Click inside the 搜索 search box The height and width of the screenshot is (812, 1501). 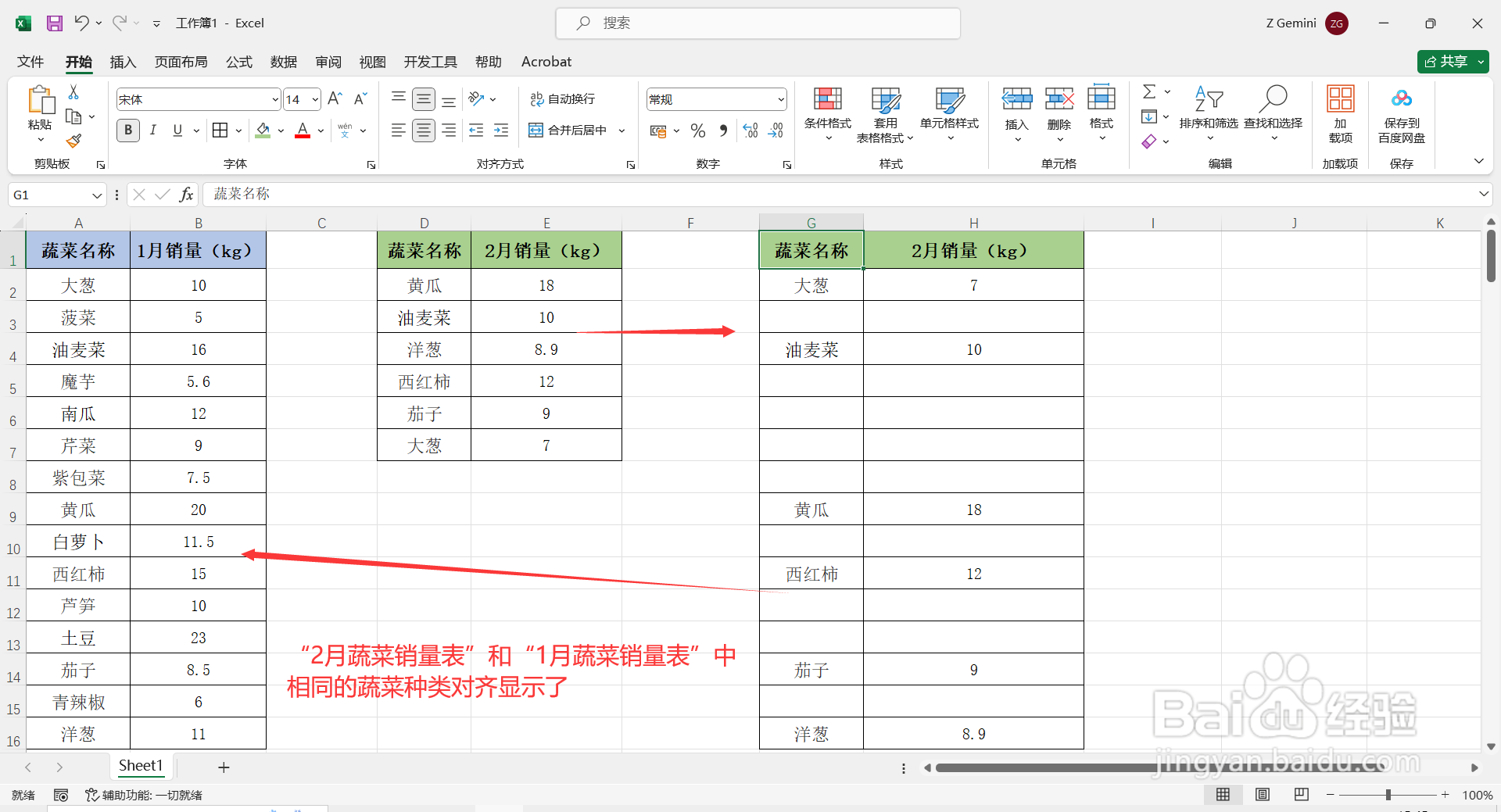tap(757, 23)
